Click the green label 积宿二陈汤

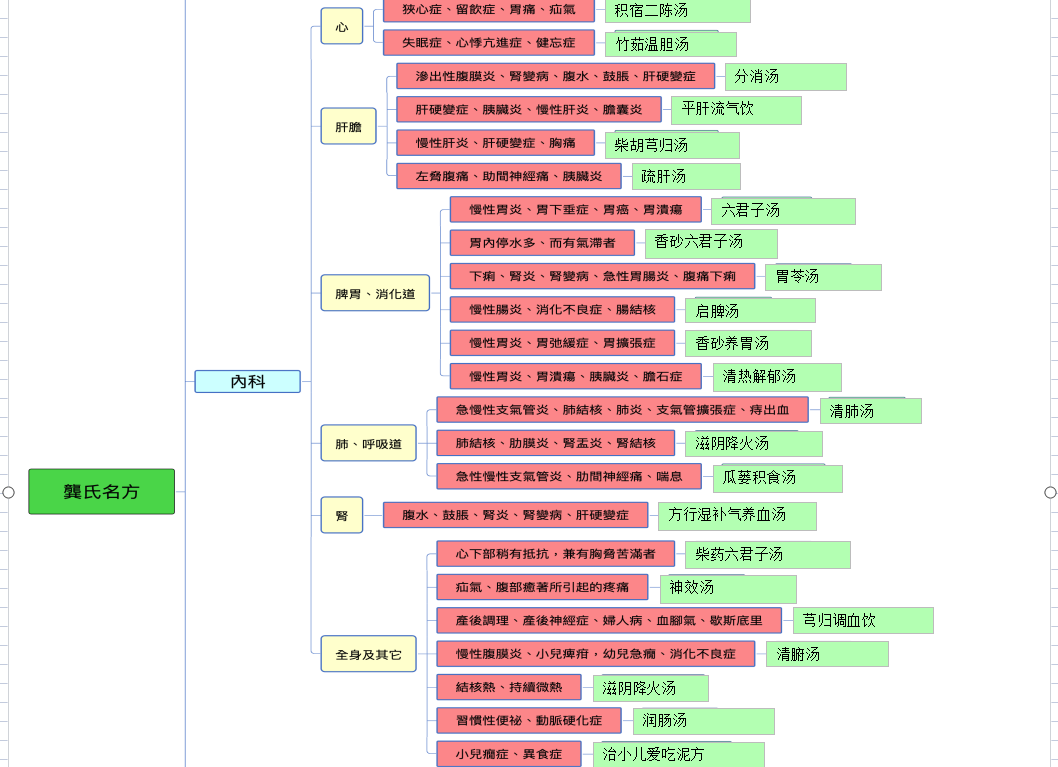(x=677, y=11)
